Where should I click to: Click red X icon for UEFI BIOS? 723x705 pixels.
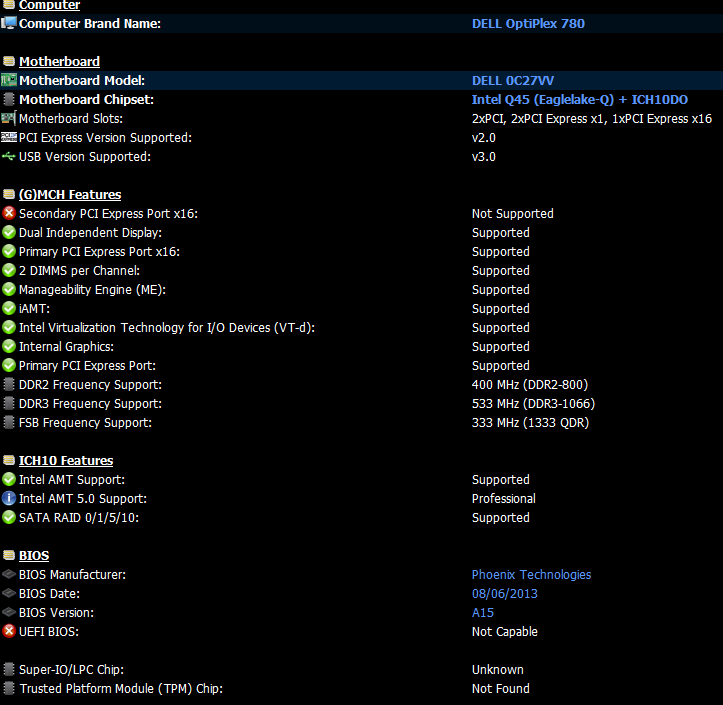coord(9,631)
